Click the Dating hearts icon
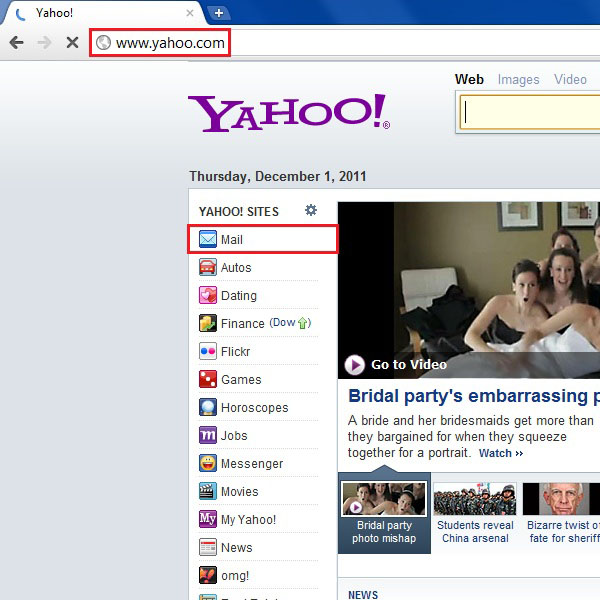Screen dimensions: 600x600 point(208,295)
